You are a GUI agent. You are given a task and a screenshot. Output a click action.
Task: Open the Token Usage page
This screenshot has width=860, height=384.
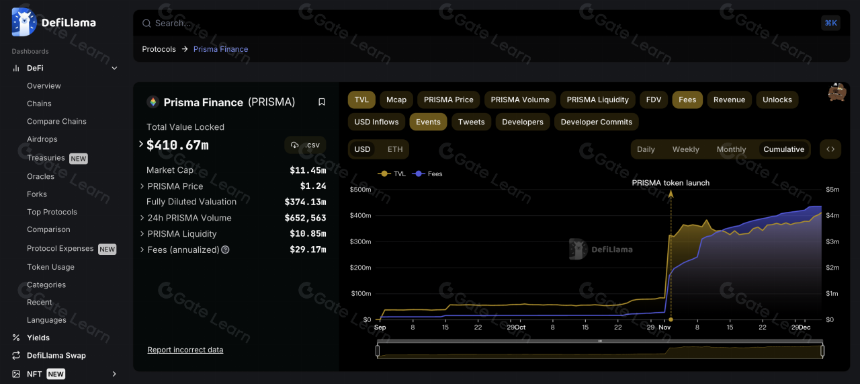click(50, 267)
